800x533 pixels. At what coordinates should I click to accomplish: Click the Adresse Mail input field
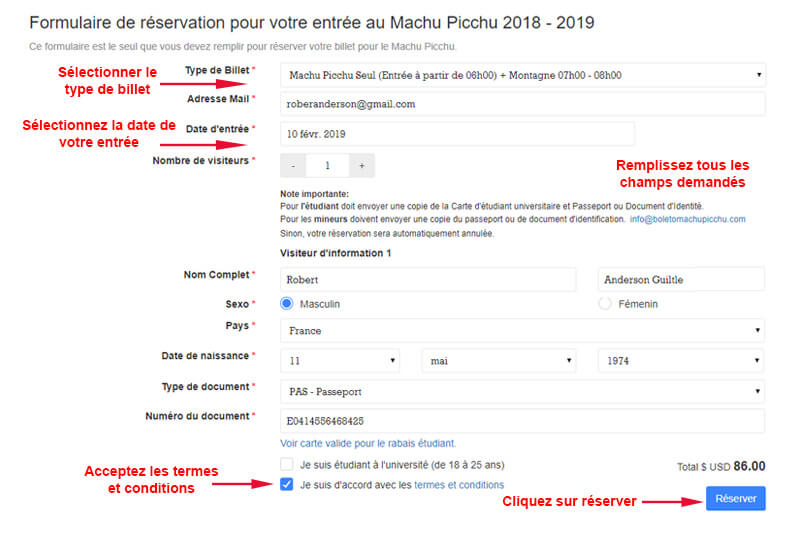[522, 104]
